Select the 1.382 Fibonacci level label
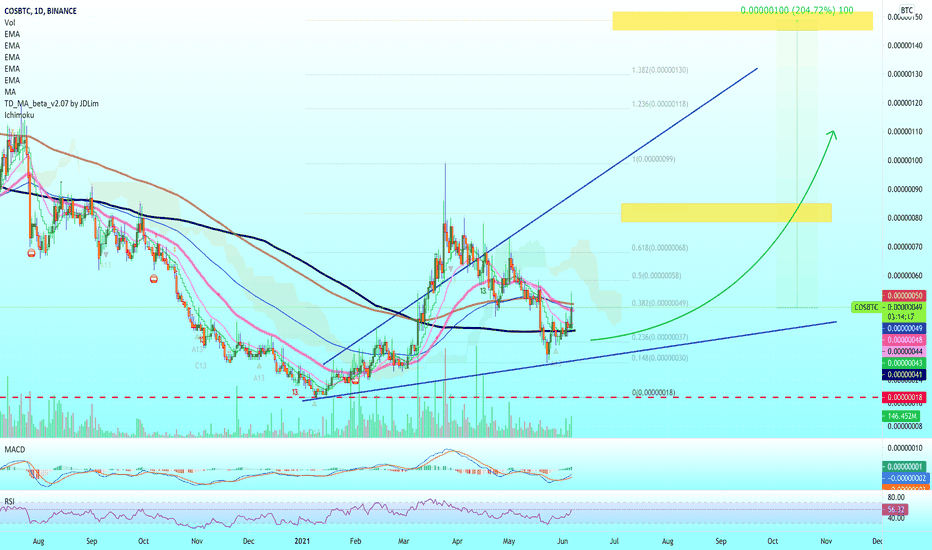932x550 pixels. click(x=660, y=70)
